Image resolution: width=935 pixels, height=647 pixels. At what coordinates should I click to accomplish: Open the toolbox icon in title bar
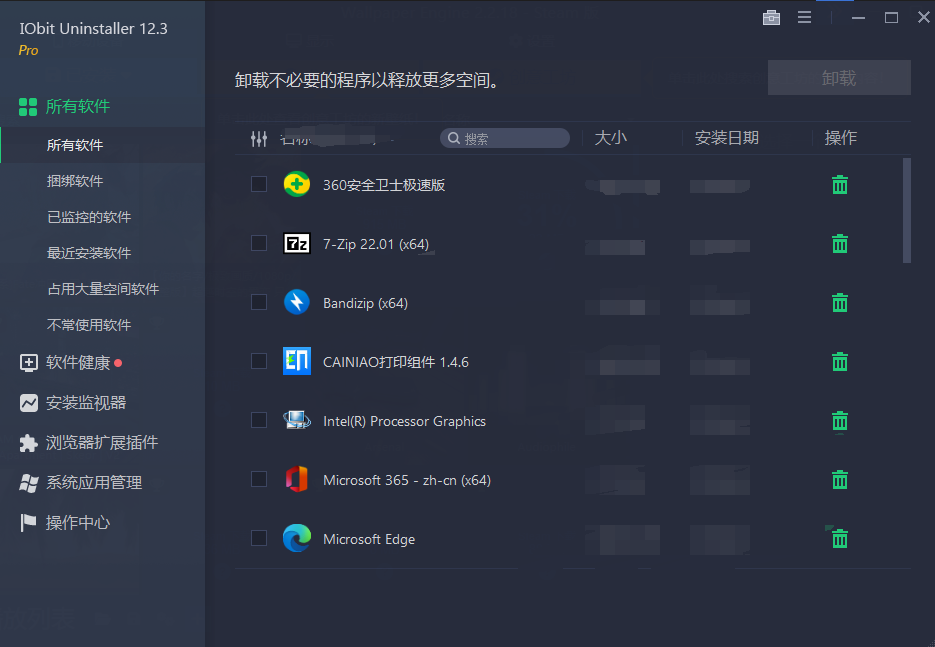(x=771, y=17)
